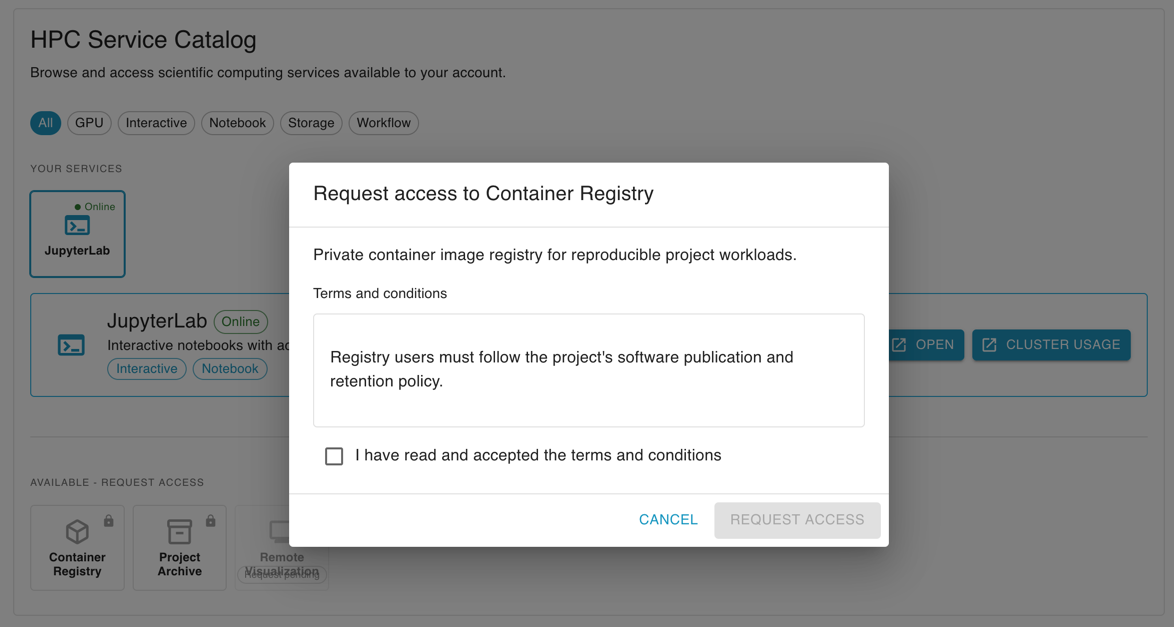Click the Request Access button
Viewport: 1174px width, 627px height.
tap(797, 520)
